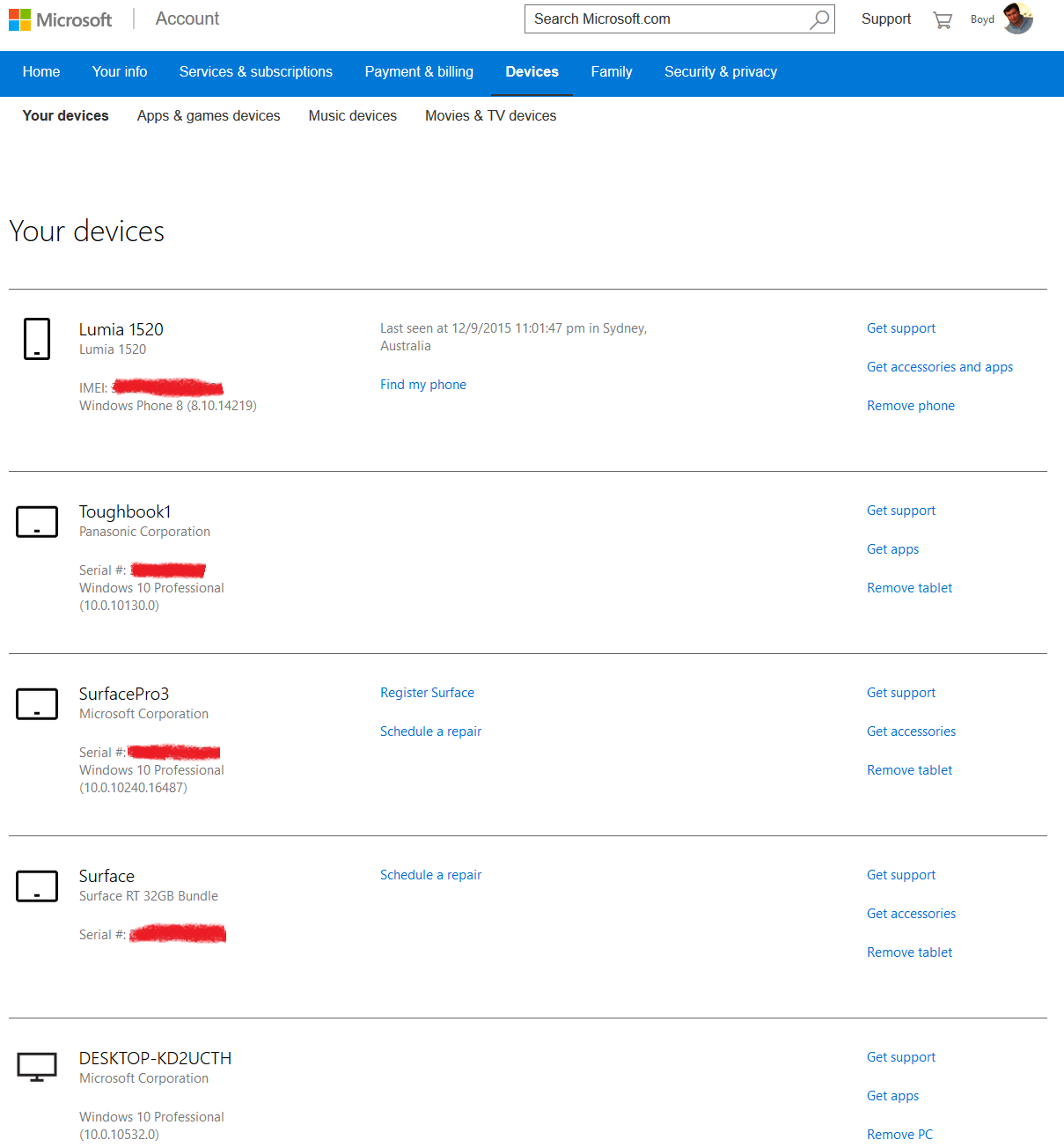Click Last seen at 12/9/2015 text

(x=513, y=337)
